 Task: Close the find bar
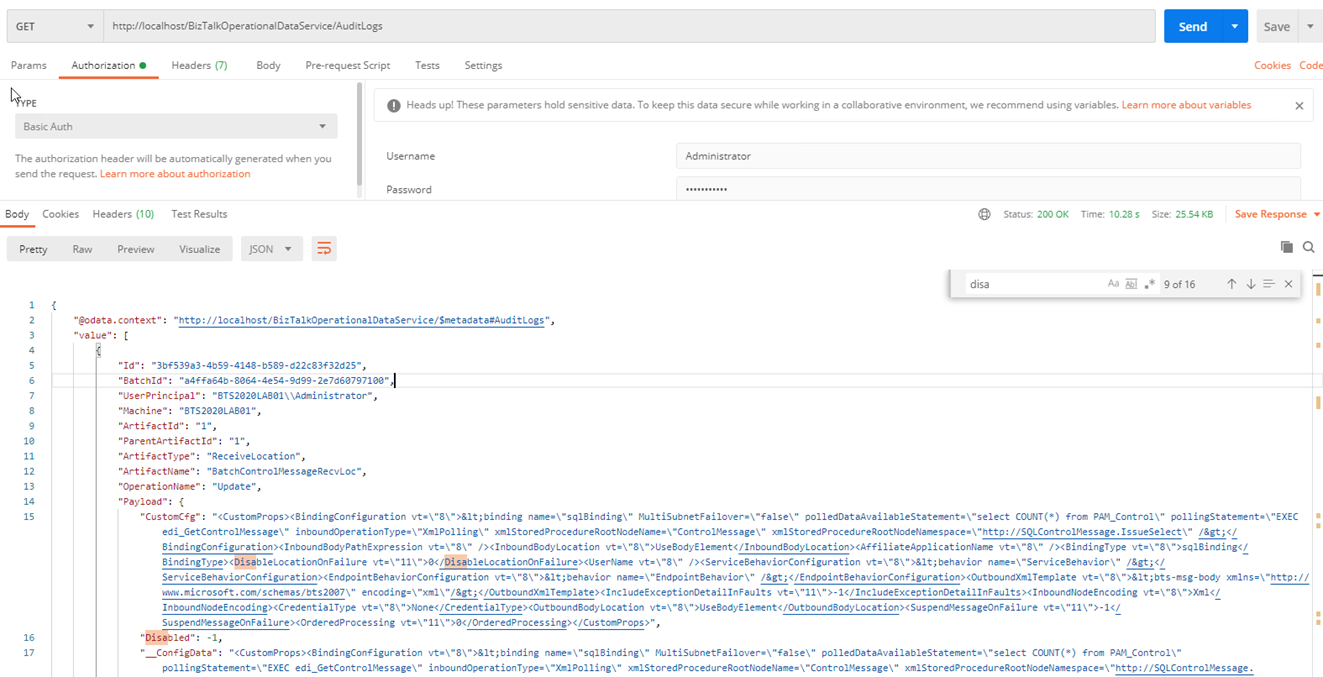tap(1288, 284)
